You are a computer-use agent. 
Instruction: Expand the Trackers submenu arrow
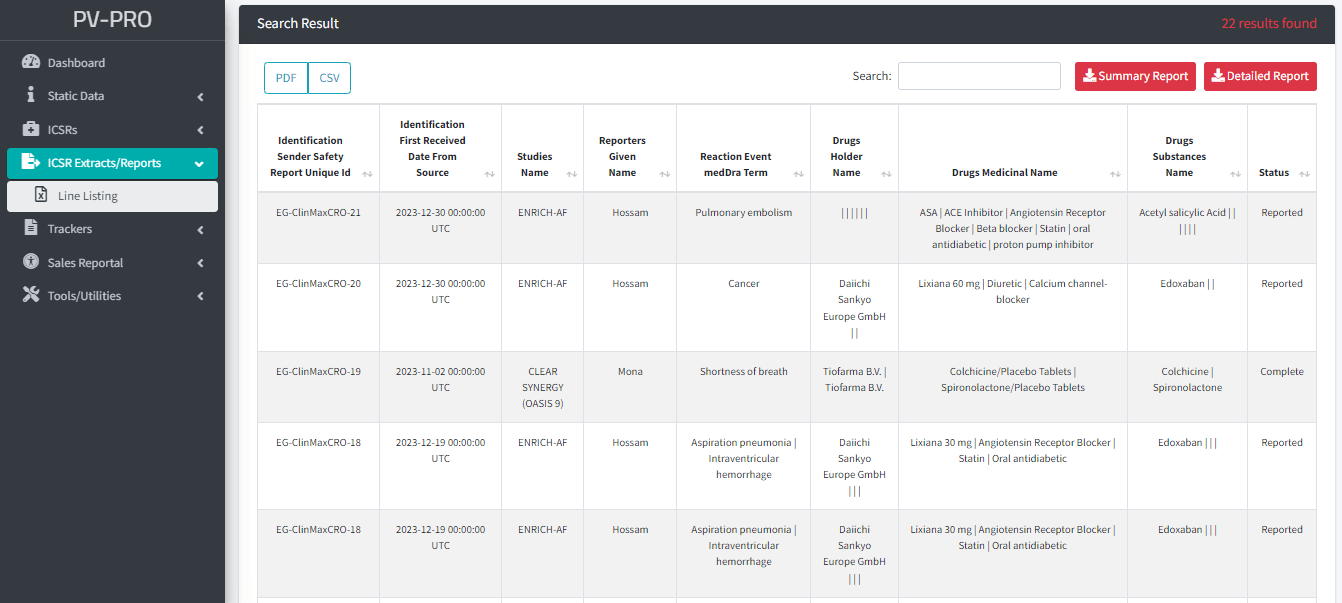tap(200, 230)
